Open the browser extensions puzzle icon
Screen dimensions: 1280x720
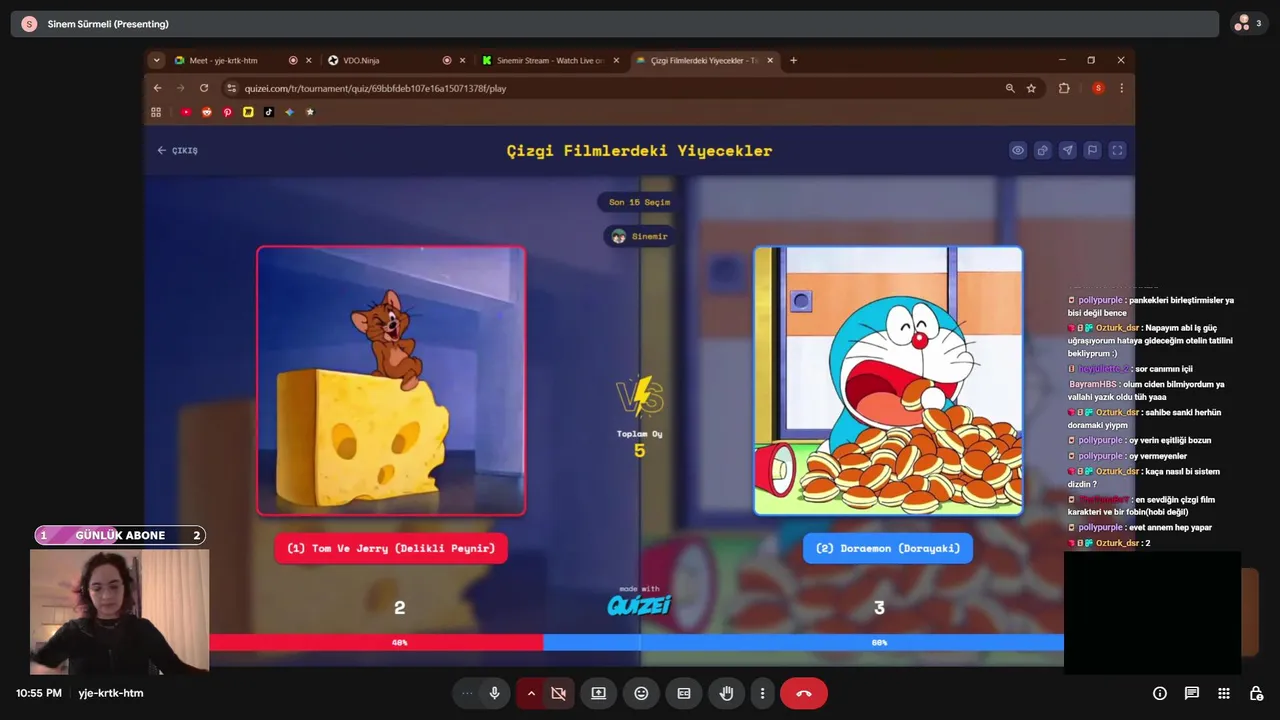point(1064,88)
